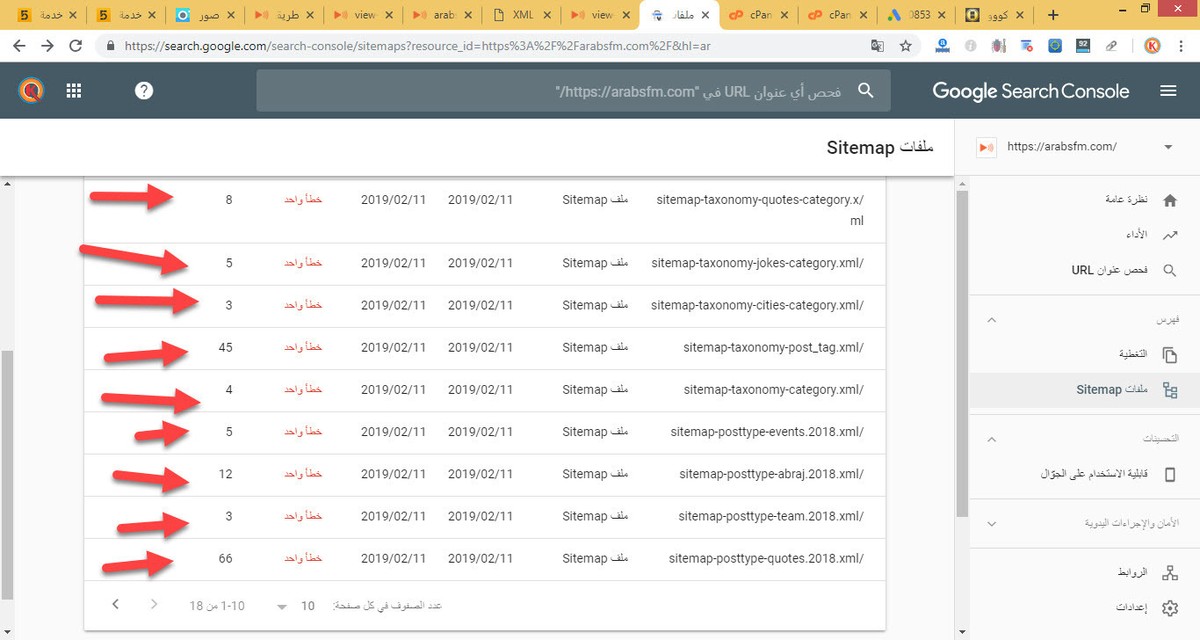This screenshot has height=640, width=1200.
Task: Open sitemap-posttype-events.2018.xml row
Action: 485,432
